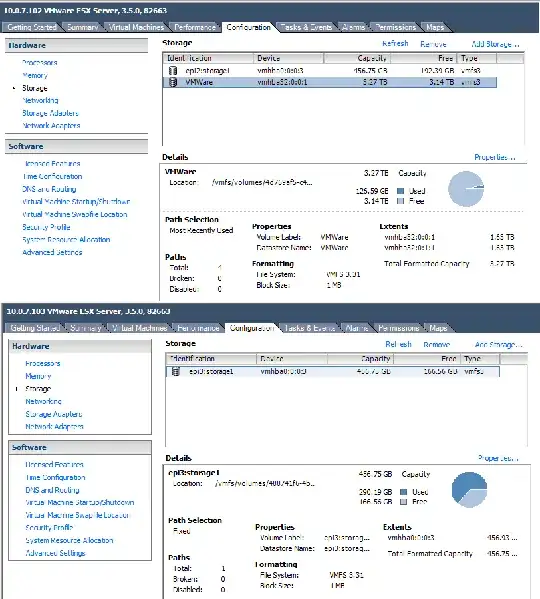Image resolution: width=540 pixels, height=599 pixels.
Task: Sort by Identification column on 10.0.7.102 table
Action: tap(208, 58)
